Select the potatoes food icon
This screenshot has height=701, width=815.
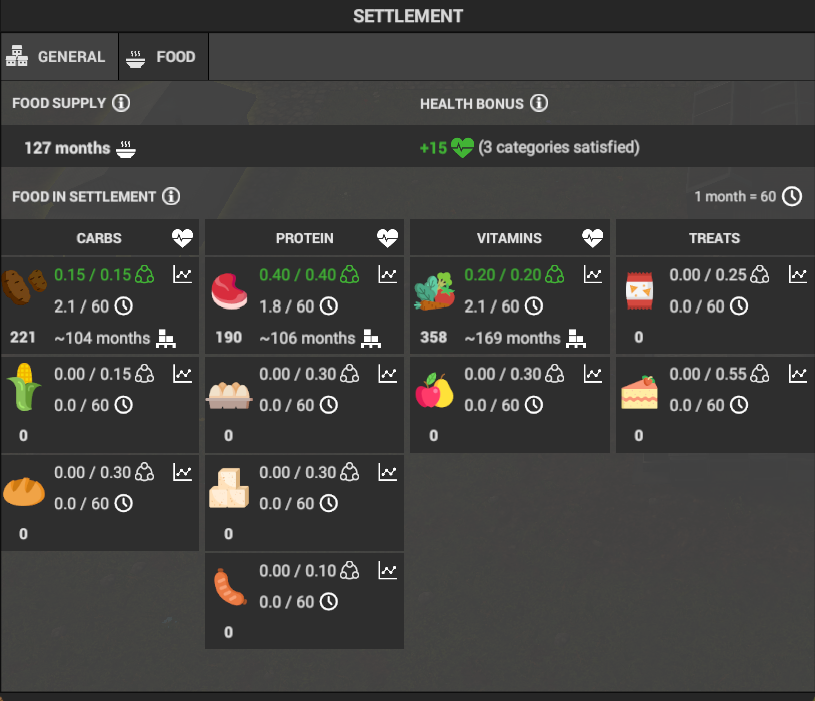click(x=24, y=286)
